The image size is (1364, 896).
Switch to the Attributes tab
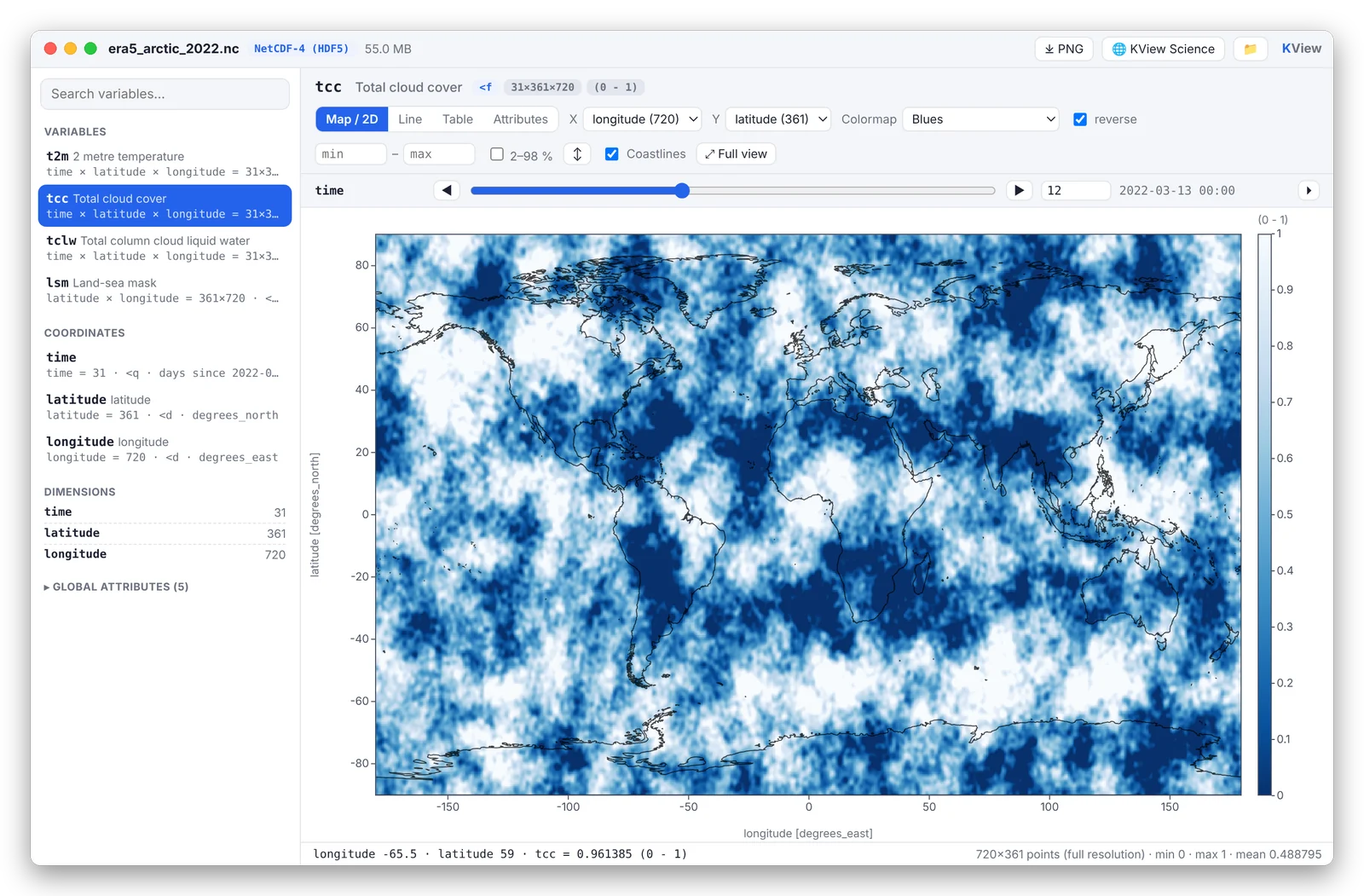click(x=520, y=119)
